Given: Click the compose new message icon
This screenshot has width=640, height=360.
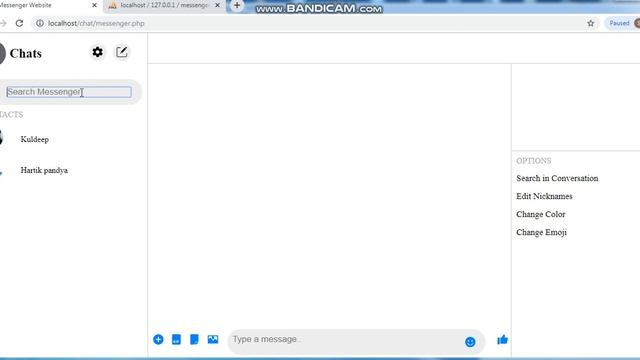Looking at the screenshot, I should (x=122, y=52).
